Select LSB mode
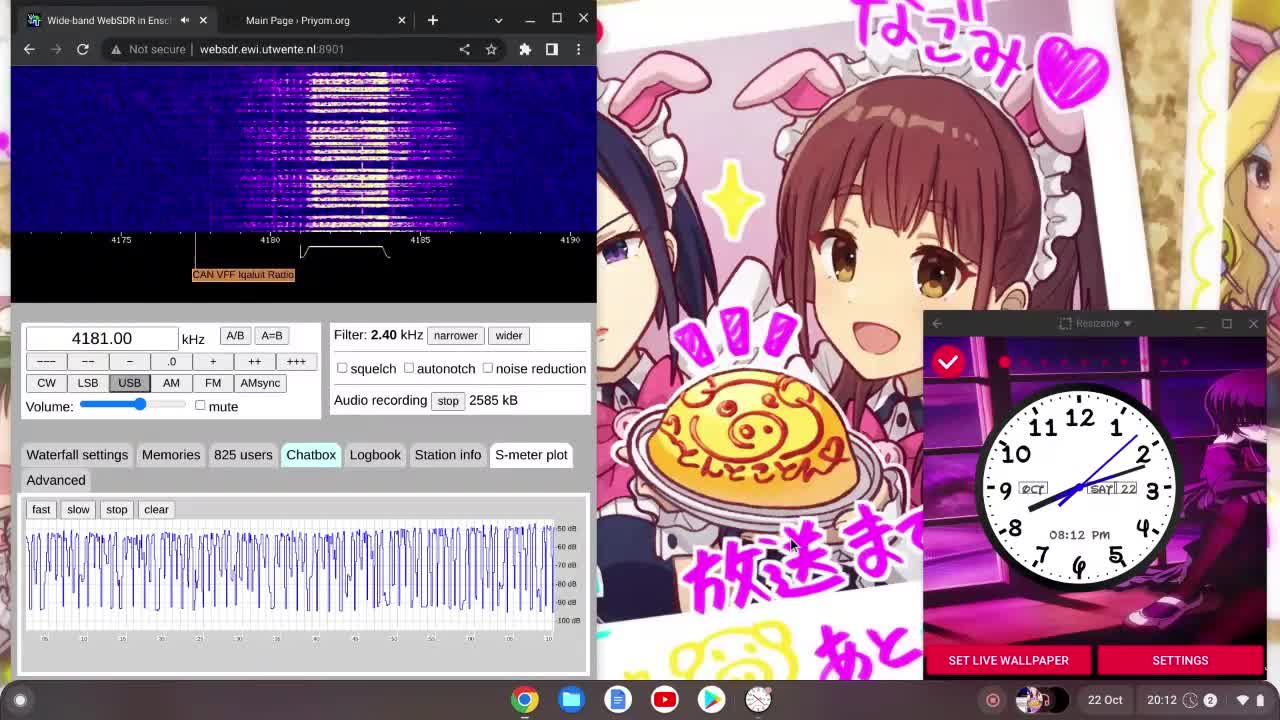Image resolution: width=1280 pixels, height=720 pixels. (88, 383)
